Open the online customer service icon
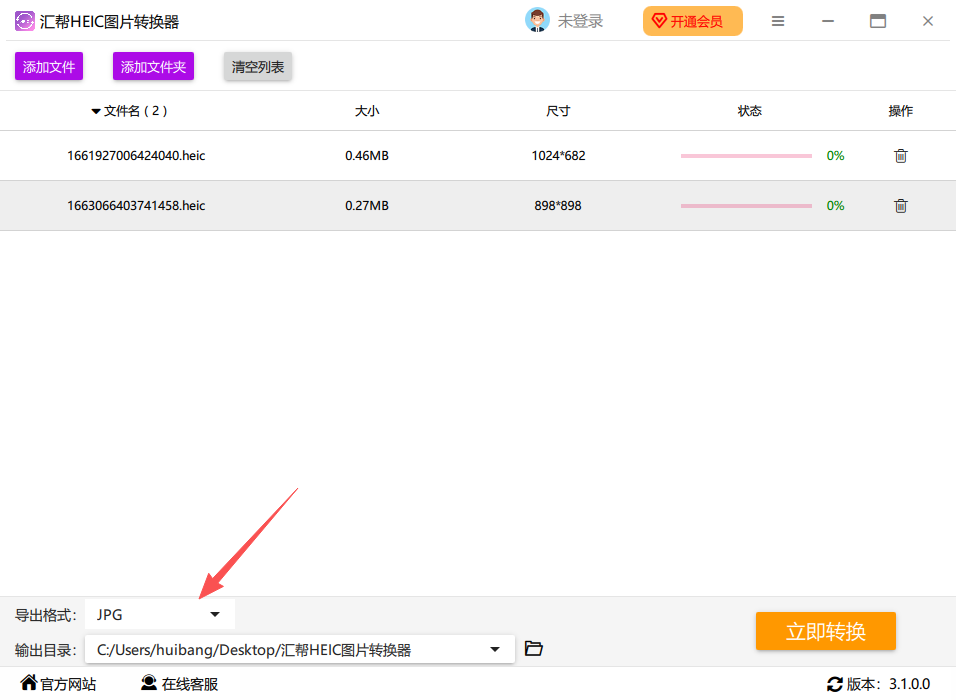956x700 pixels. click(149, 683)
